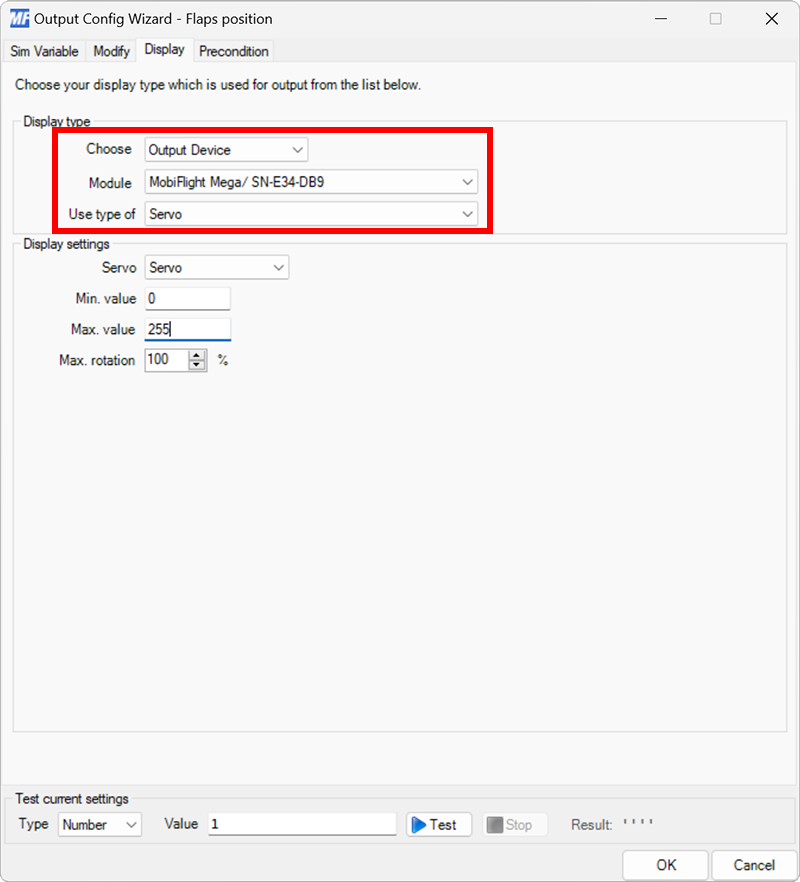This screenshot has width=800, height=882.
Task: Open the Precondition tab
Action: tap(233, 51)
